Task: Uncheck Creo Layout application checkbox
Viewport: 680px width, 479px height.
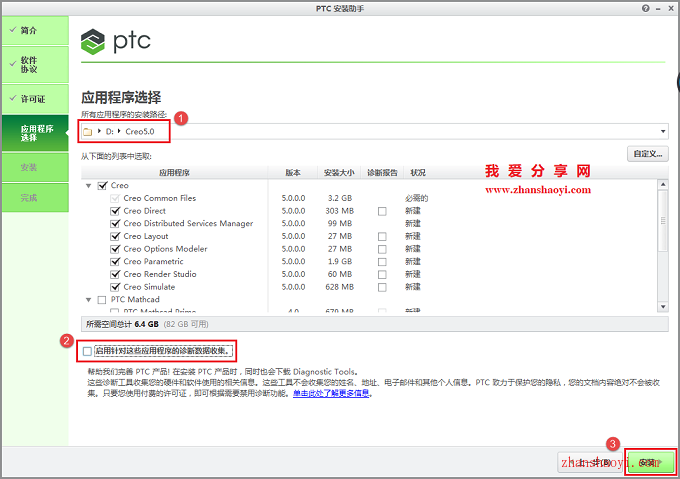Action: pos(115,236)
